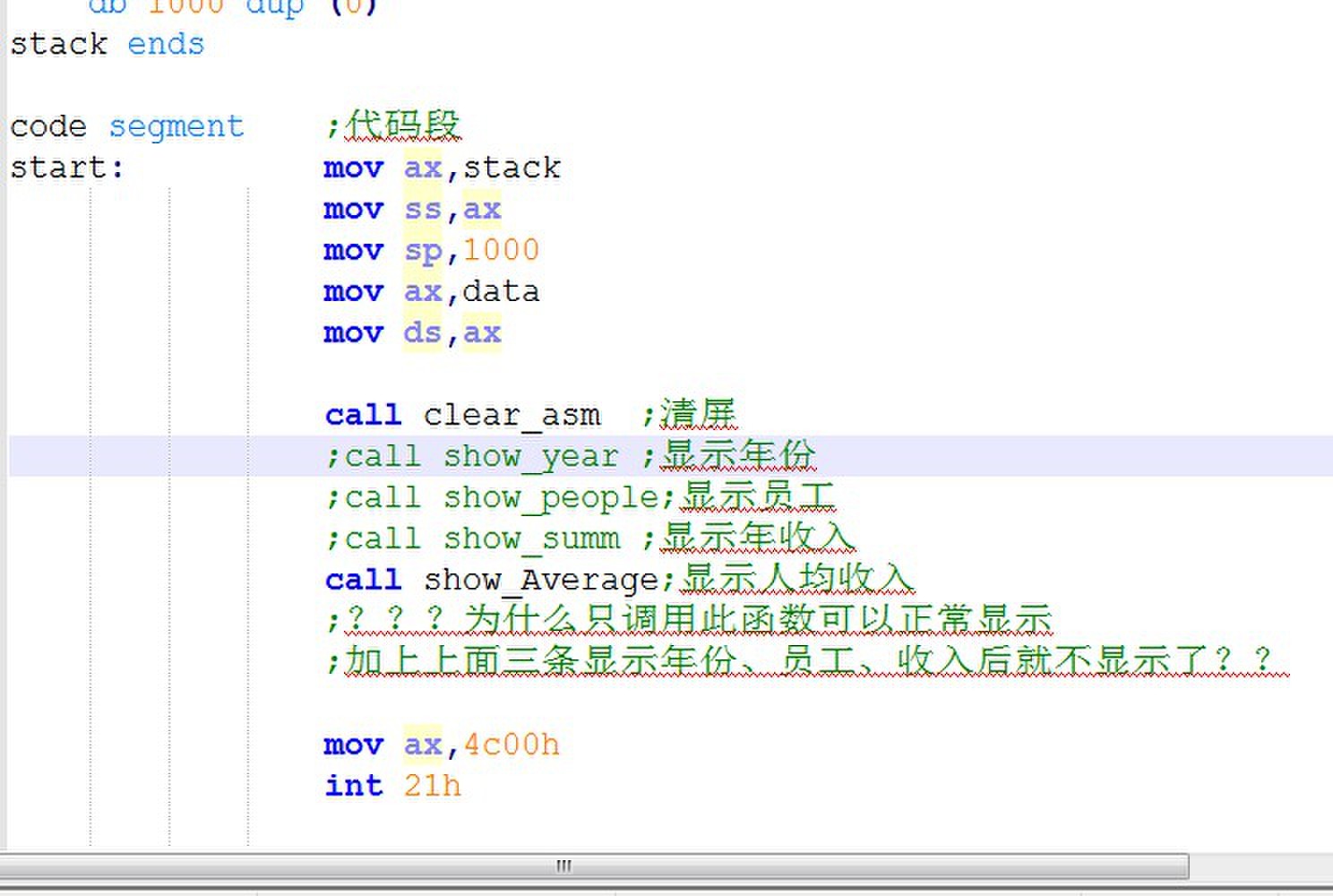The height and width of the screenshot is (896, 1333).
Task: Click the horizontal scrollbar thumb
Action: 594,866
